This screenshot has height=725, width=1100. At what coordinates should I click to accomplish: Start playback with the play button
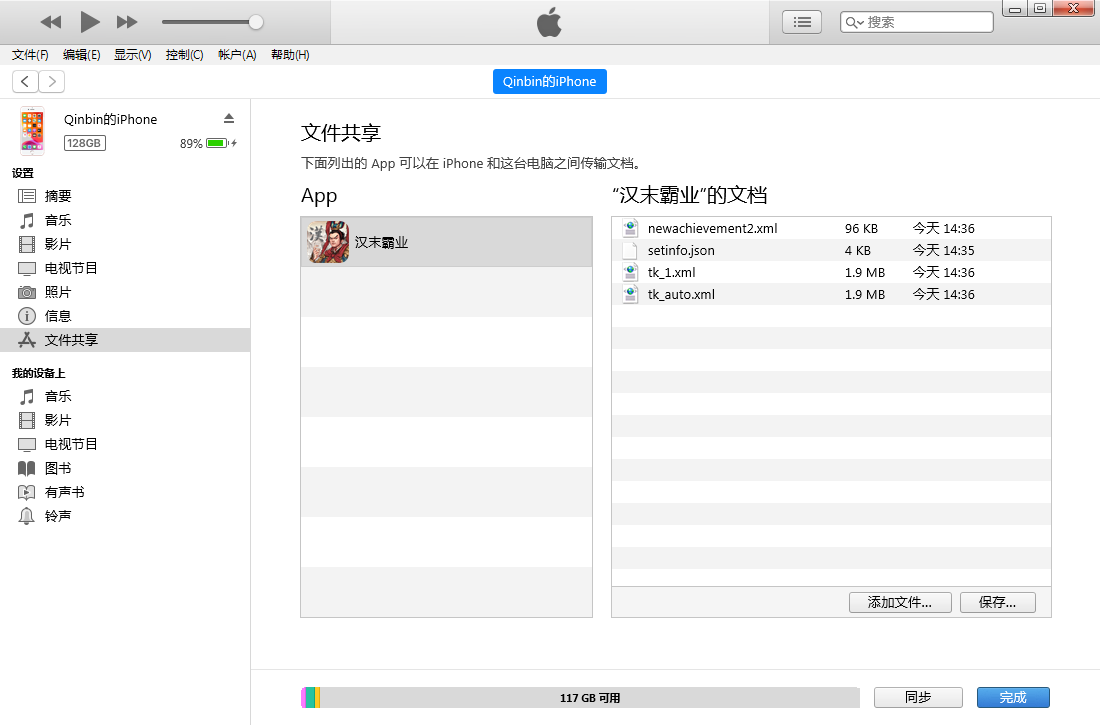pos(89,22)
